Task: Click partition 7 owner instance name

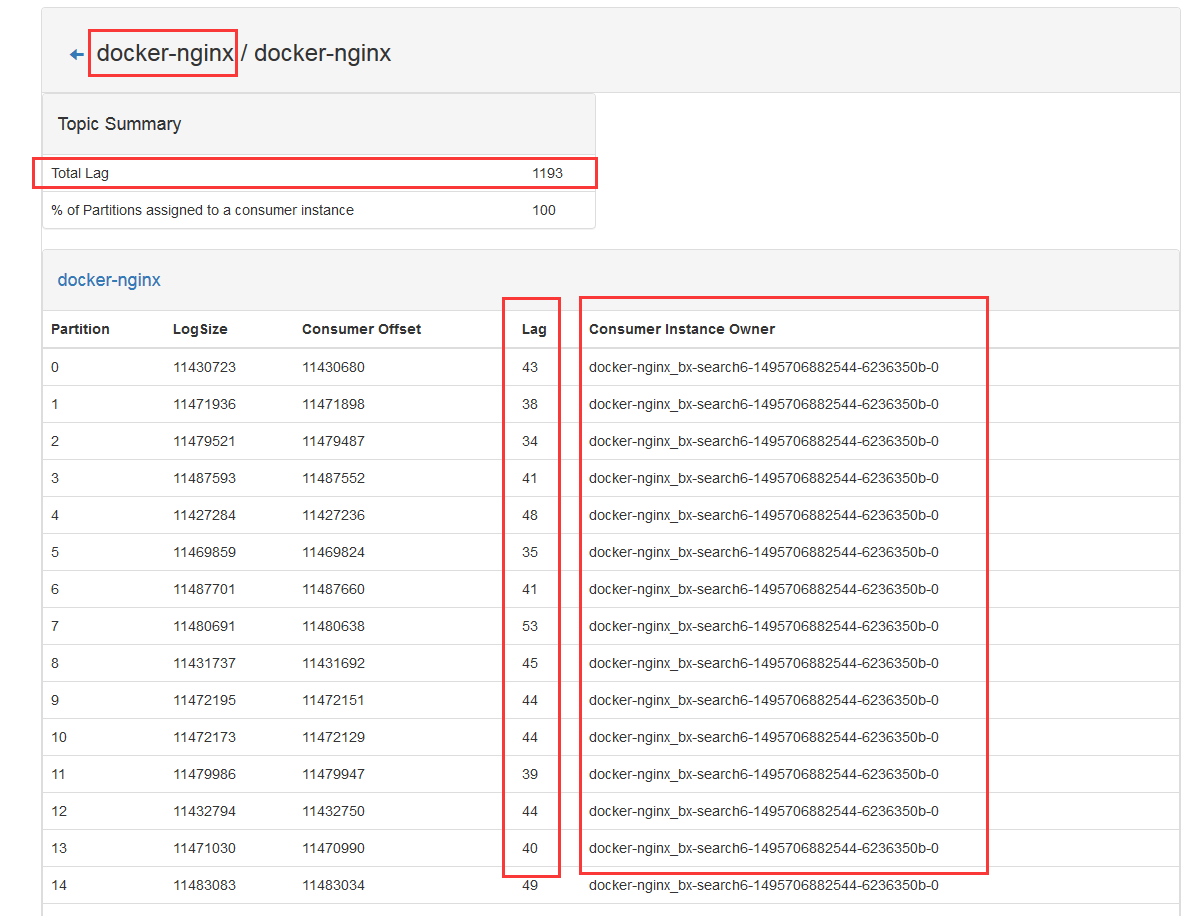Action: tap(764, 626)
